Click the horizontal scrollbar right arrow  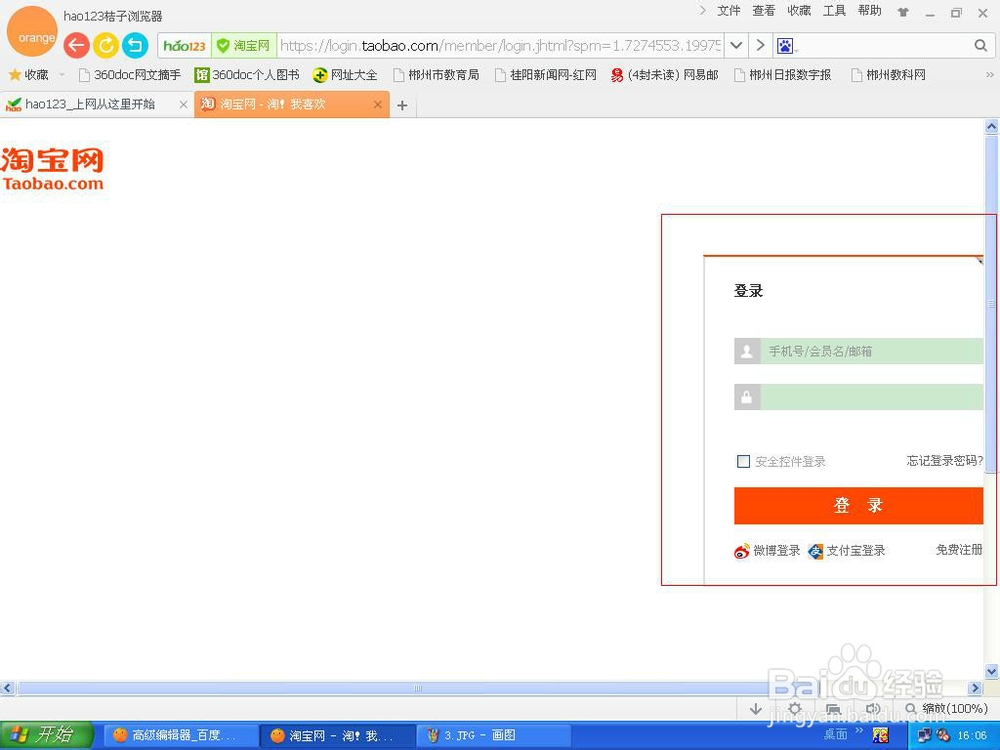click(x=974, y=688)
